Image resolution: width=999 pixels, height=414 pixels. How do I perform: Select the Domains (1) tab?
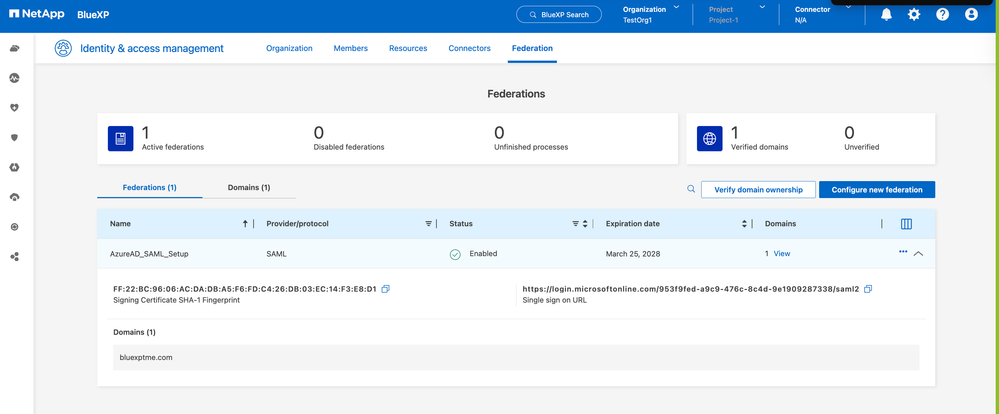[249, 187]
